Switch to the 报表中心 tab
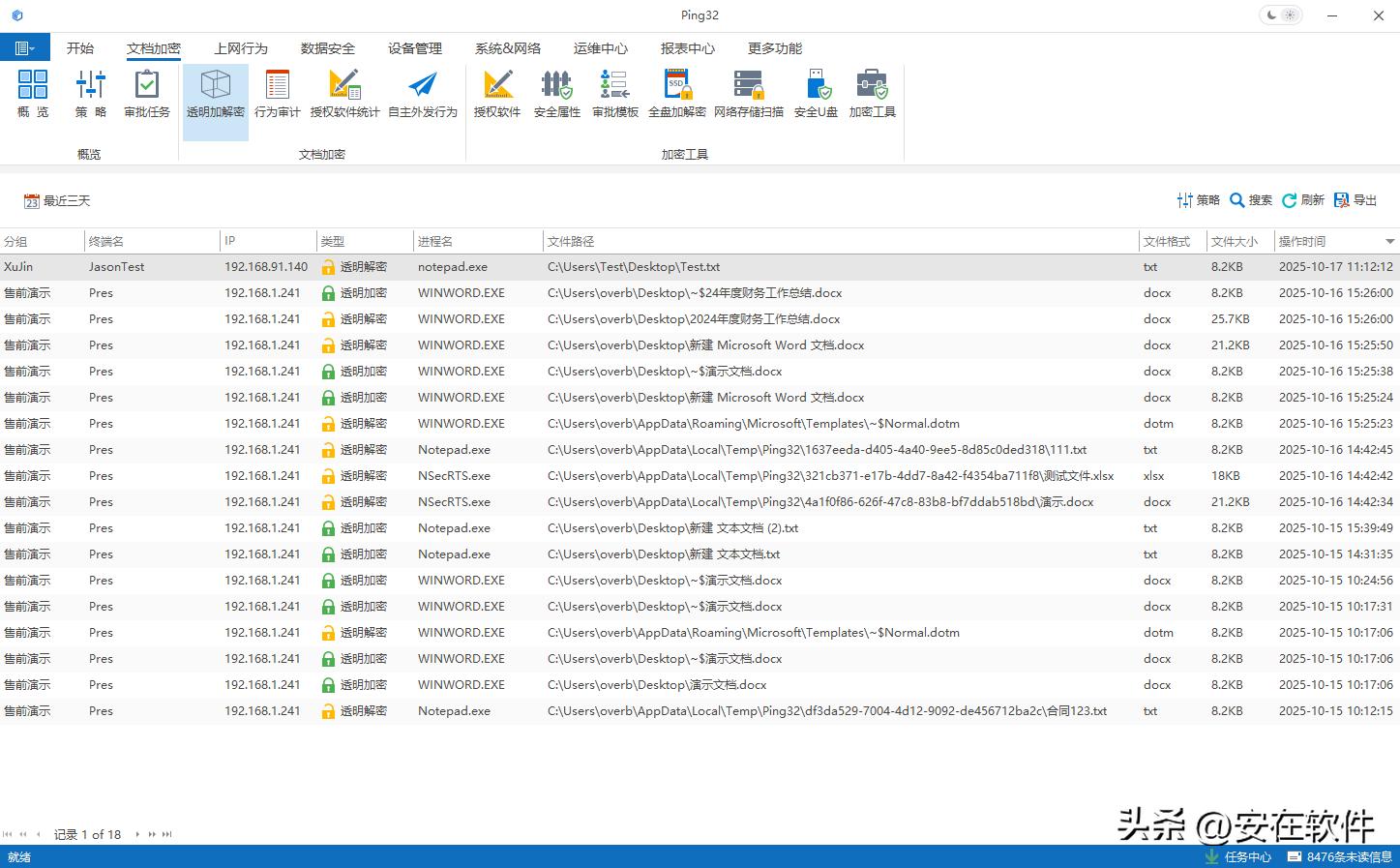 [x=687, y=48]
